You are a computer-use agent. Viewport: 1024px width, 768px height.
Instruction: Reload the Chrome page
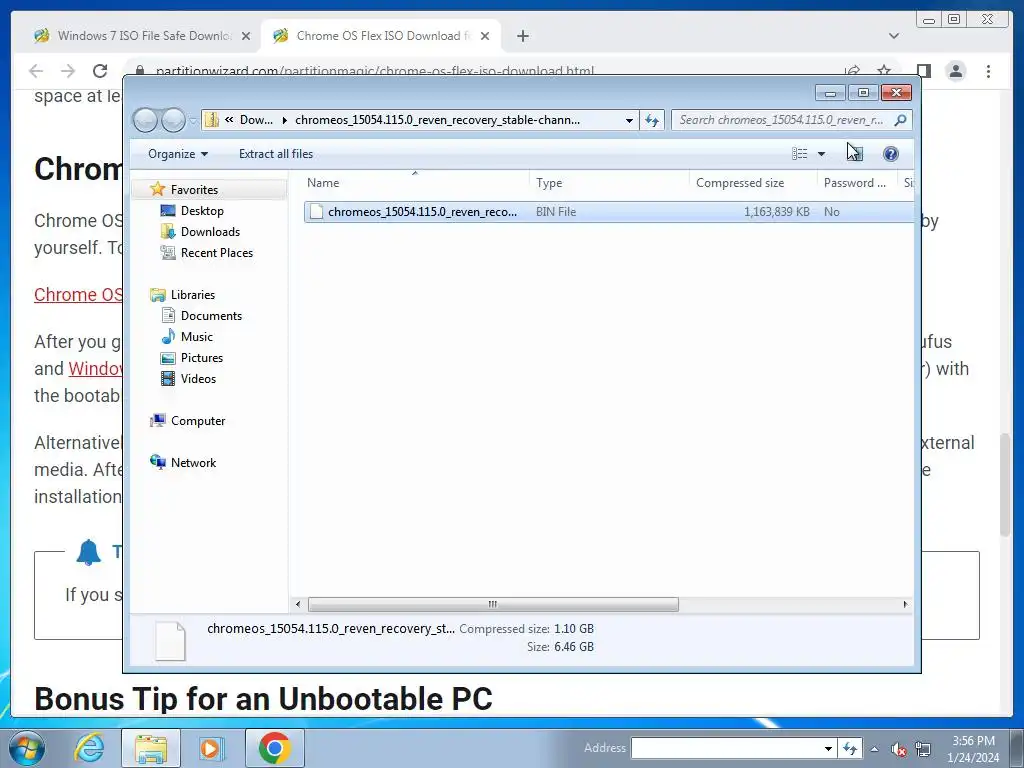[x=100, y=71]
